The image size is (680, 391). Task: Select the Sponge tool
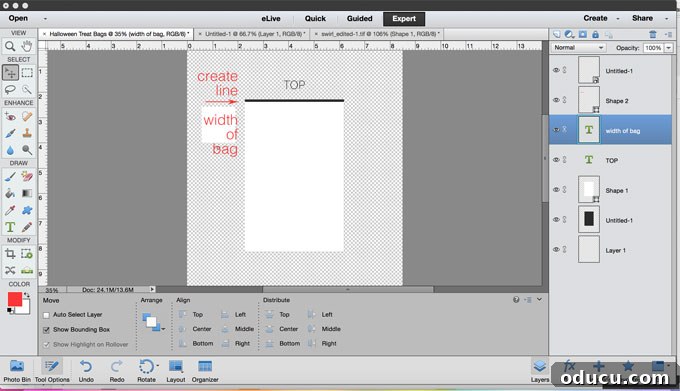tap(27, 150)
